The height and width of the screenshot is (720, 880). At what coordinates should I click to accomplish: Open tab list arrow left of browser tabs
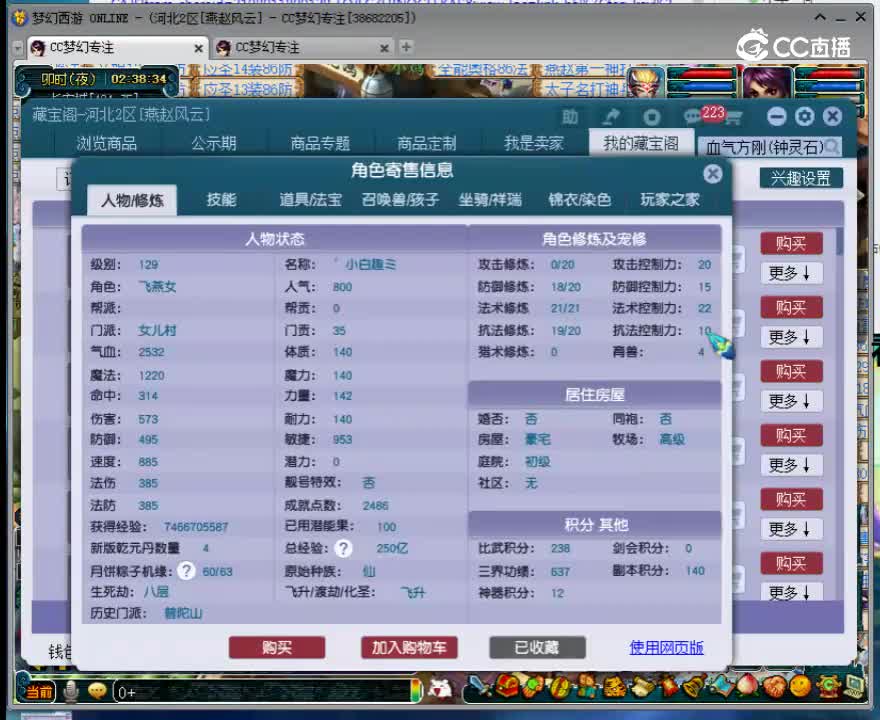click(x=18, y=48)
